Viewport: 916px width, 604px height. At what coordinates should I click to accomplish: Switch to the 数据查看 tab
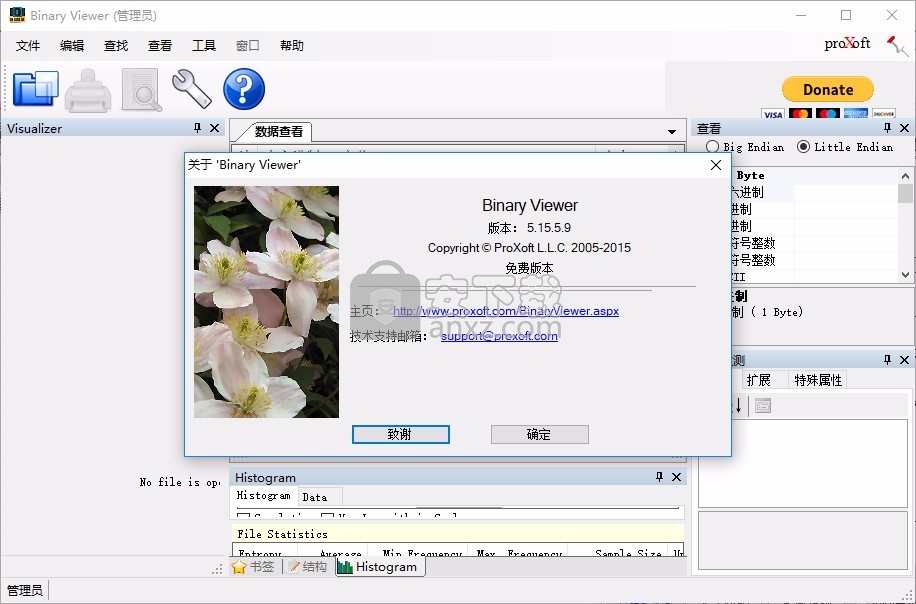click(279, 131)
